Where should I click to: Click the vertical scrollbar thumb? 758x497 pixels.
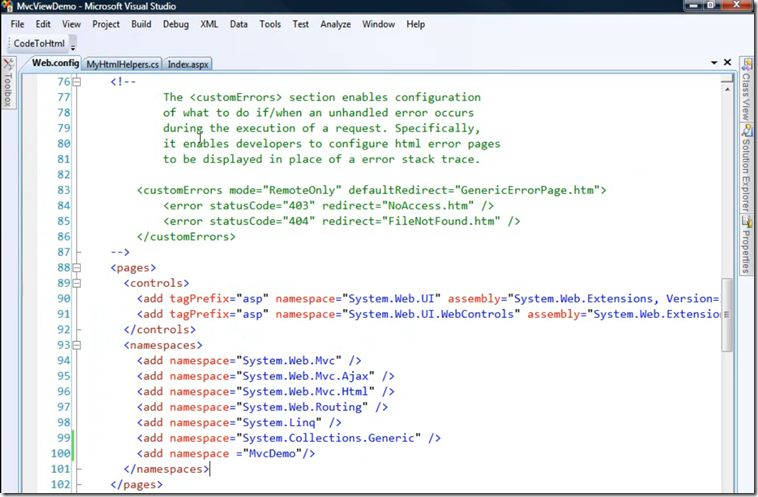tap(727, 314)
